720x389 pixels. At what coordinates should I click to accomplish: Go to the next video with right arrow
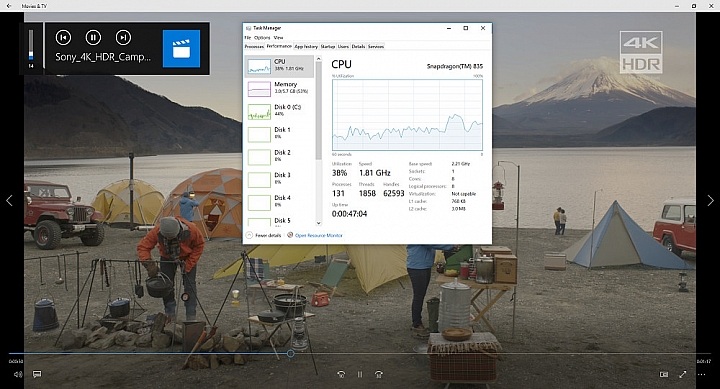pyautogui.click(x=710, y=200)
